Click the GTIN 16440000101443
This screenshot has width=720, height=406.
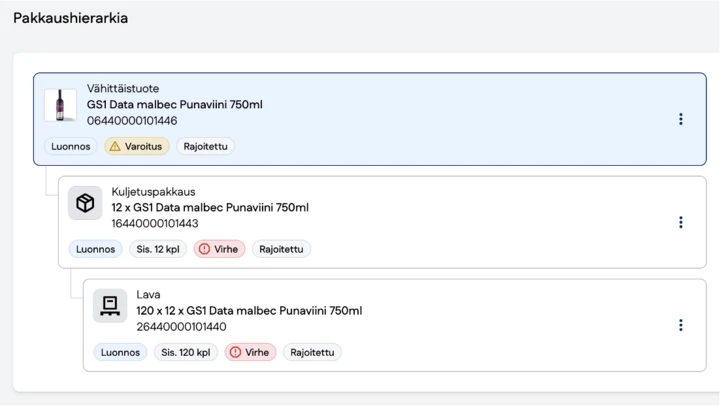(155, 224)
